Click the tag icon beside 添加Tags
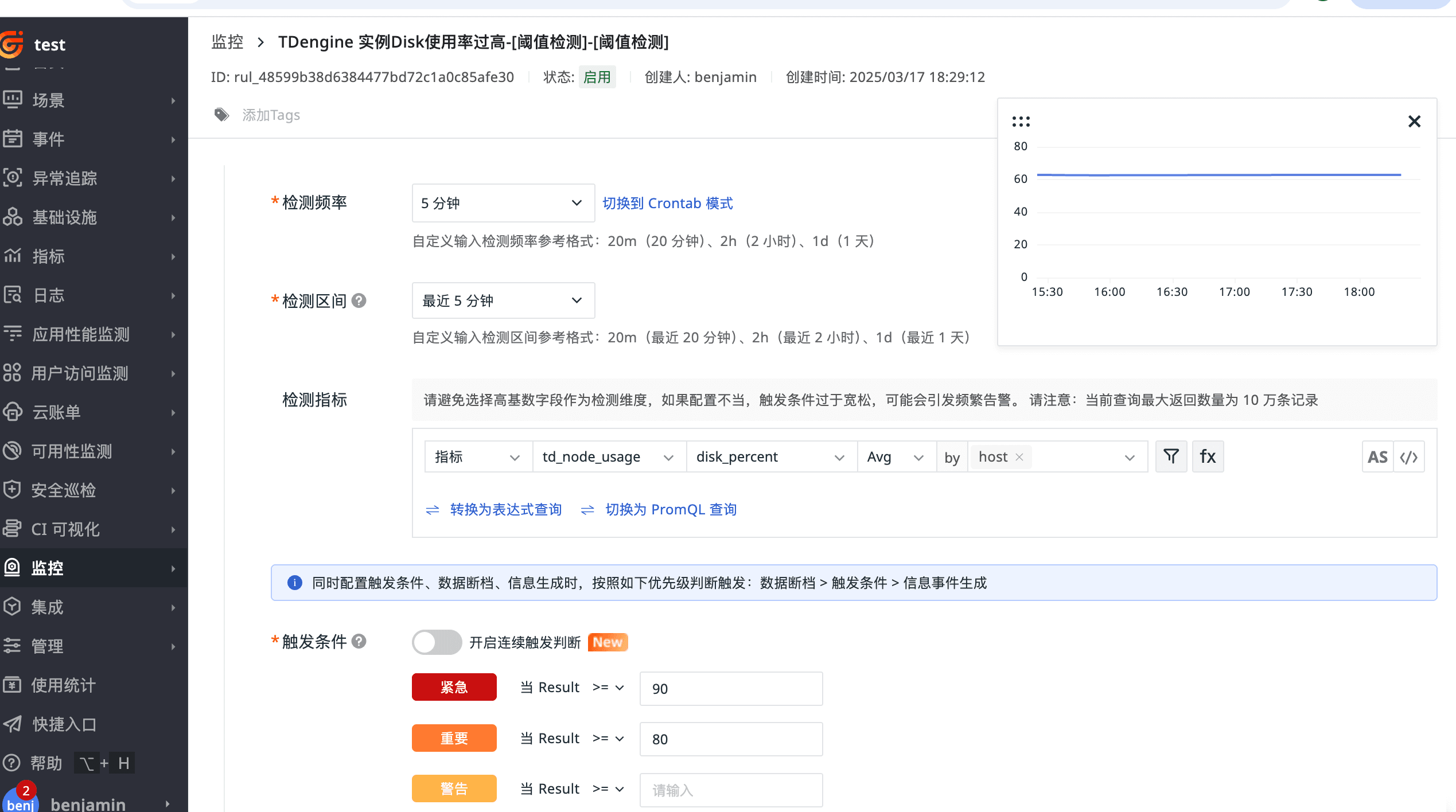Viewport: 1456px width, 812px height. [x=221, y=115]
